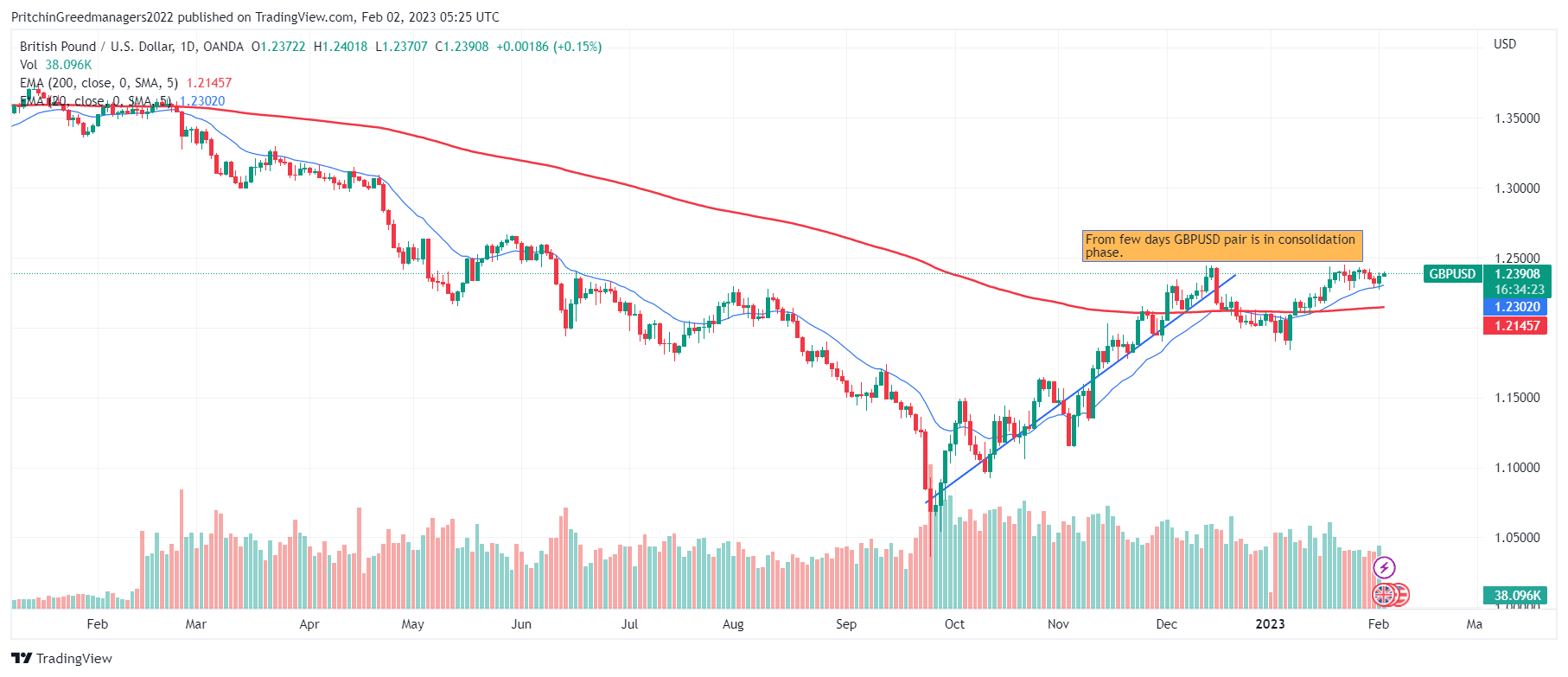
Task: Click the purple lightning event icon
Action: (1384, 567)
